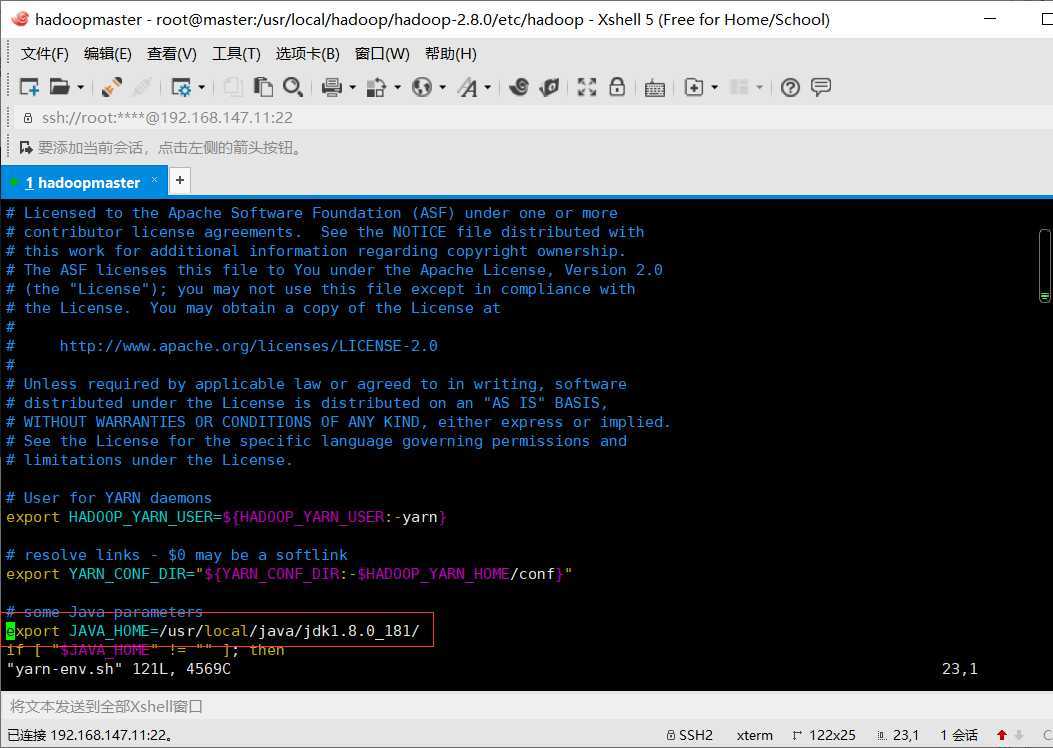
Task: Click the Open session folder icon
Action: click(60, 87)
